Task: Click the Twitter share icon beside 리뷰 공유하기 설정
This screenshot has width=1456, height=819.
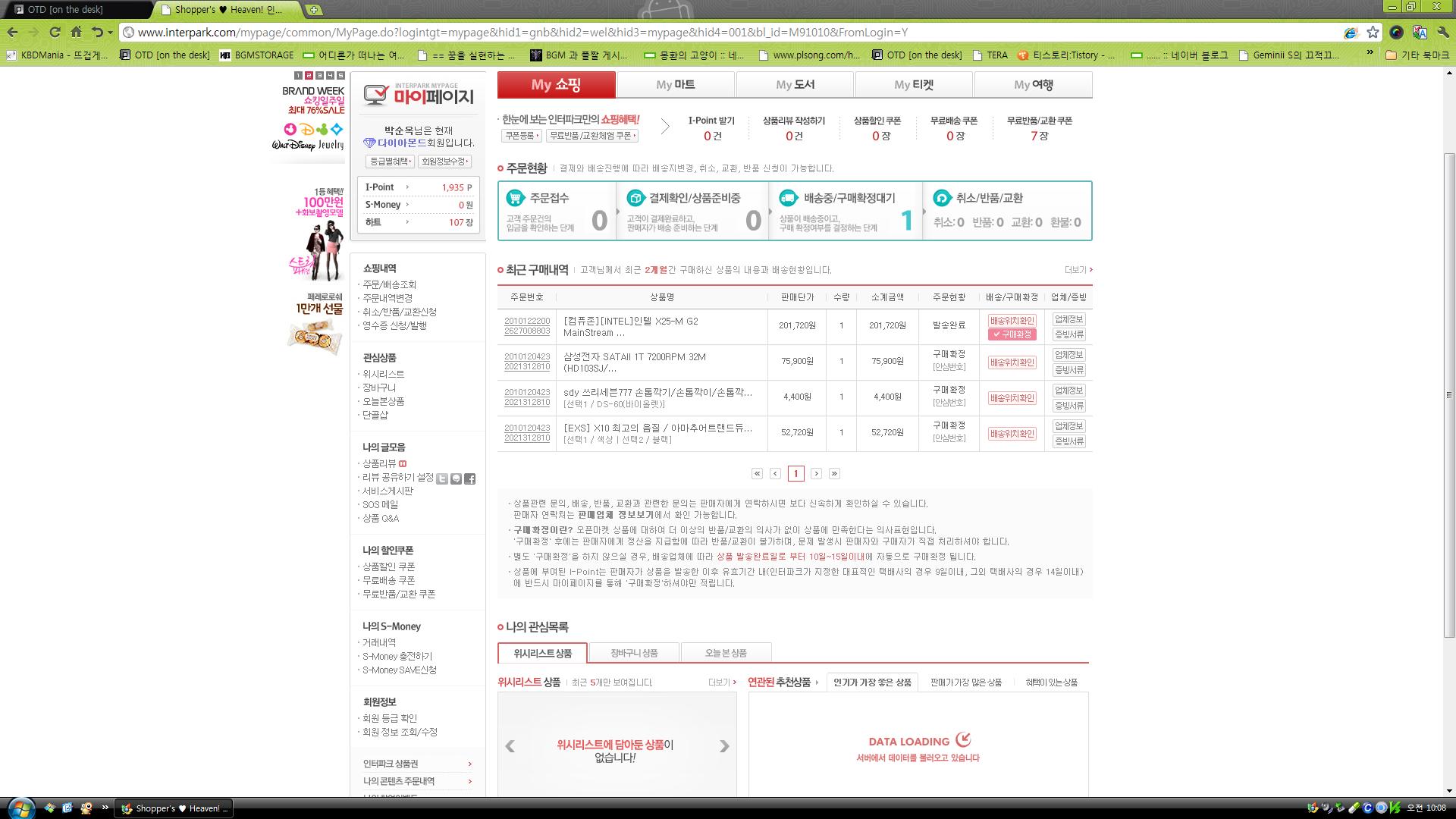Action: (442, 479)
